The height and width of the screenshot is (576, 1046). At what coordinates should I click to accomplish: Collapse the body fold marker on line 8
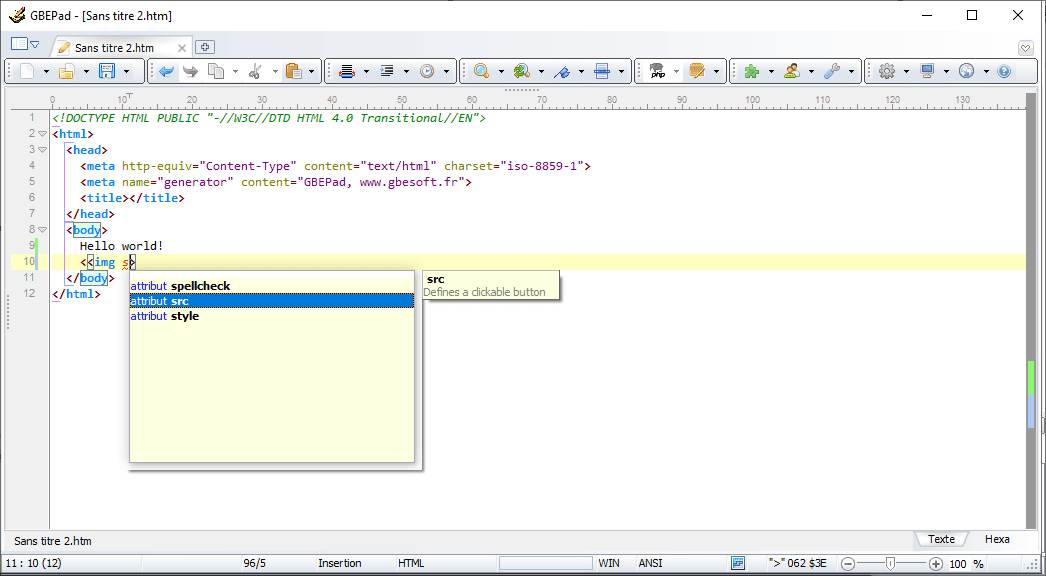[x=43, y=230]
